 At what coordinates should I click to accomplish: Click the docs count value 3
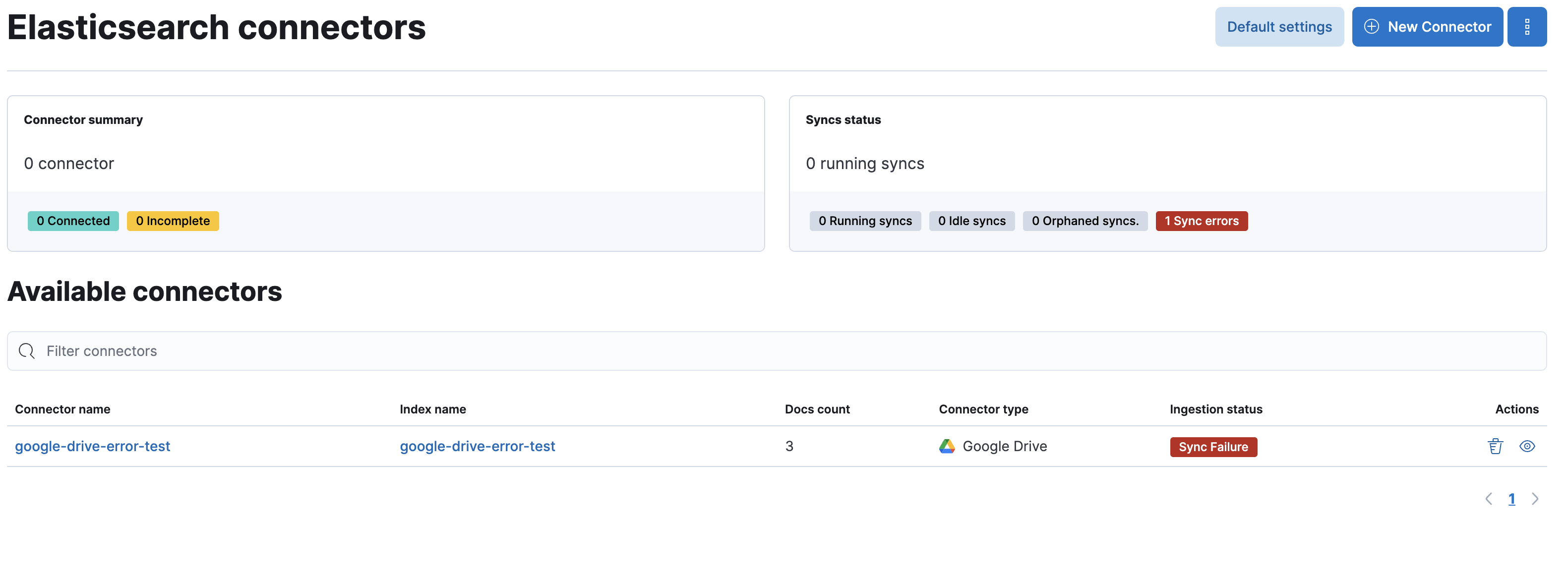tap(789, 447)
